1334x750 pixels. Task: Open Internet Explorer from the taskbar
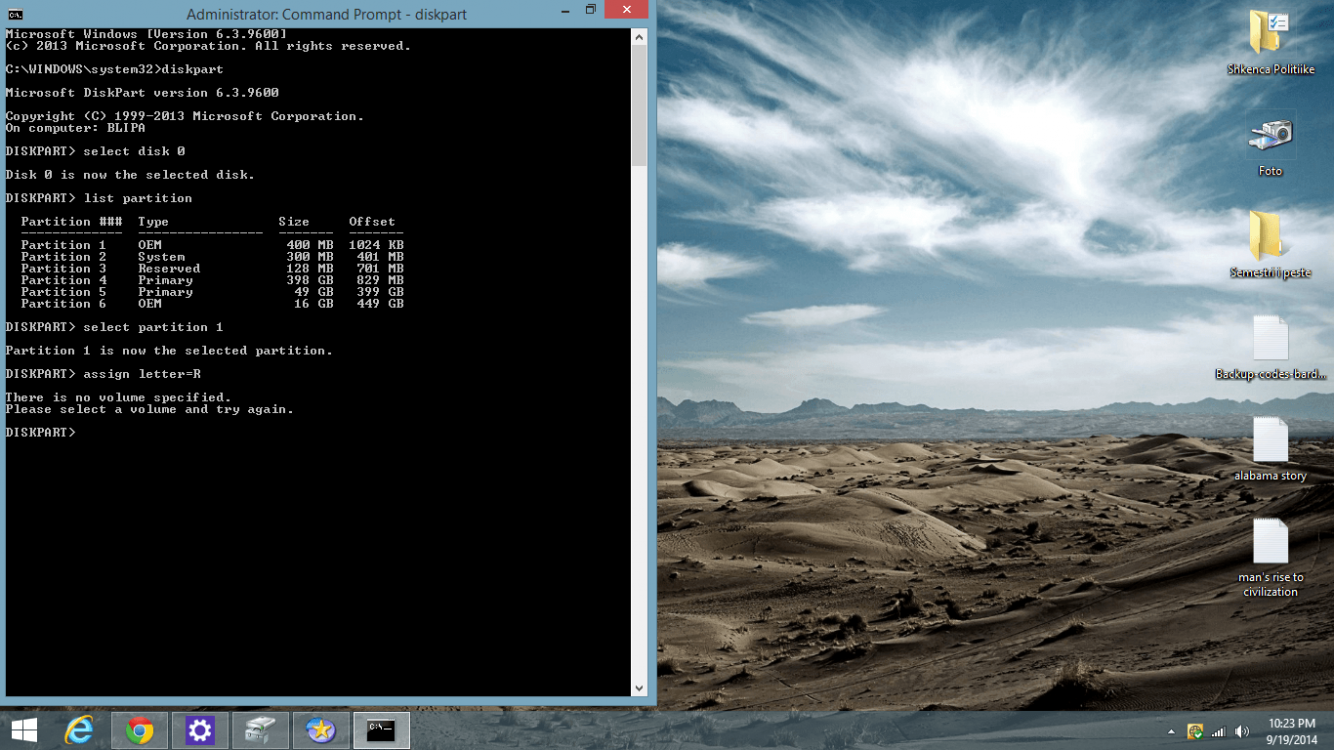(79, 730)
